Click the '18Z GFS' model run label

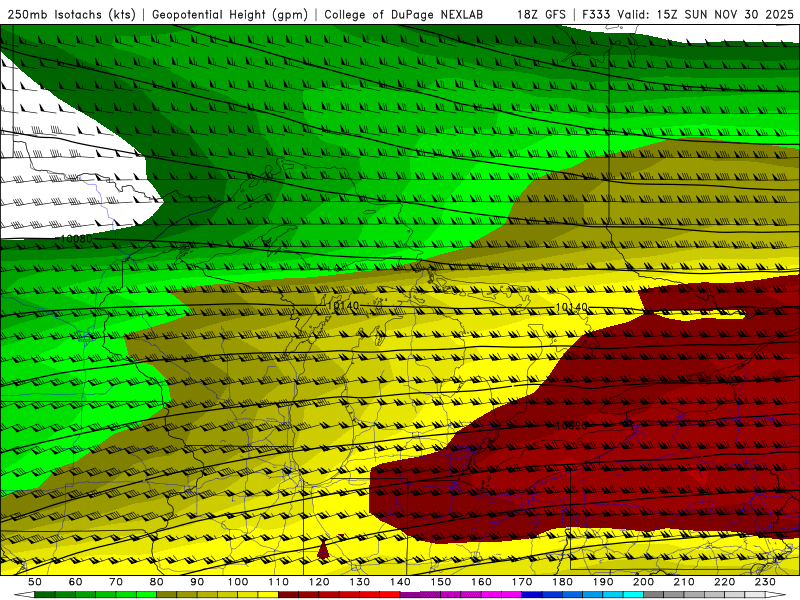click(x=541, y=14)
